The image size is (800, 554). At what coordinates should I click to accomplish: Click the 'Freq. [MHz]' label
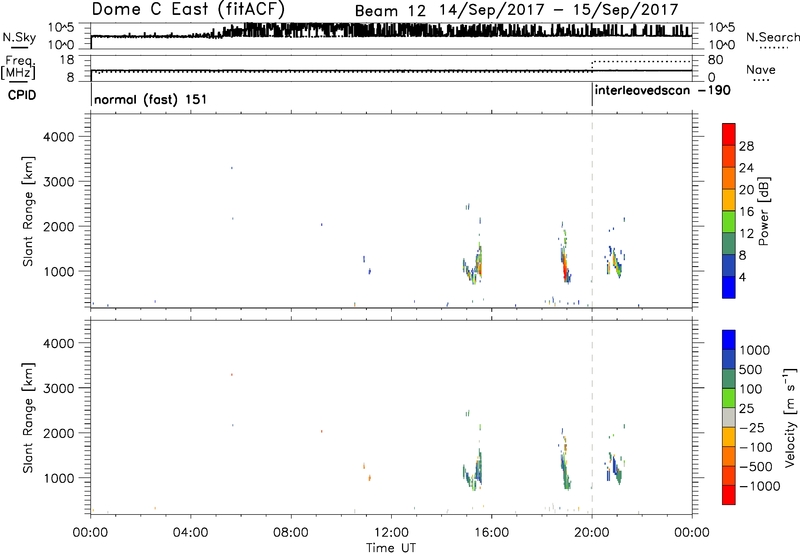point(18,68)
